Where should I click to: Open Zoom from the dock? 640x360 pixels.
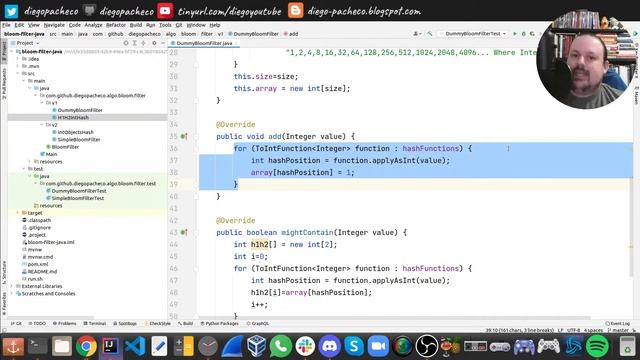pos(378,346)
